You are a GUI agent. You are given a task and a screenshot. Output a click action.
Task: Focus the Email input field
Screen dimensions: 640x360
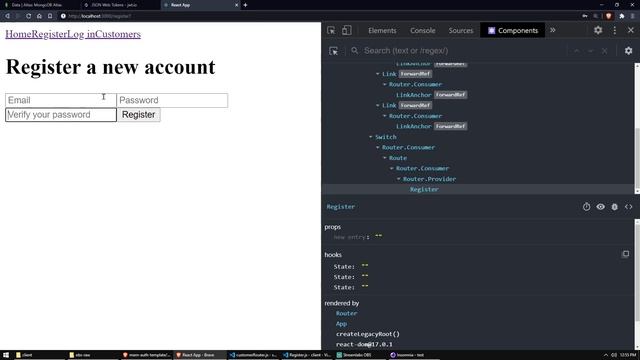pos(61,100)
